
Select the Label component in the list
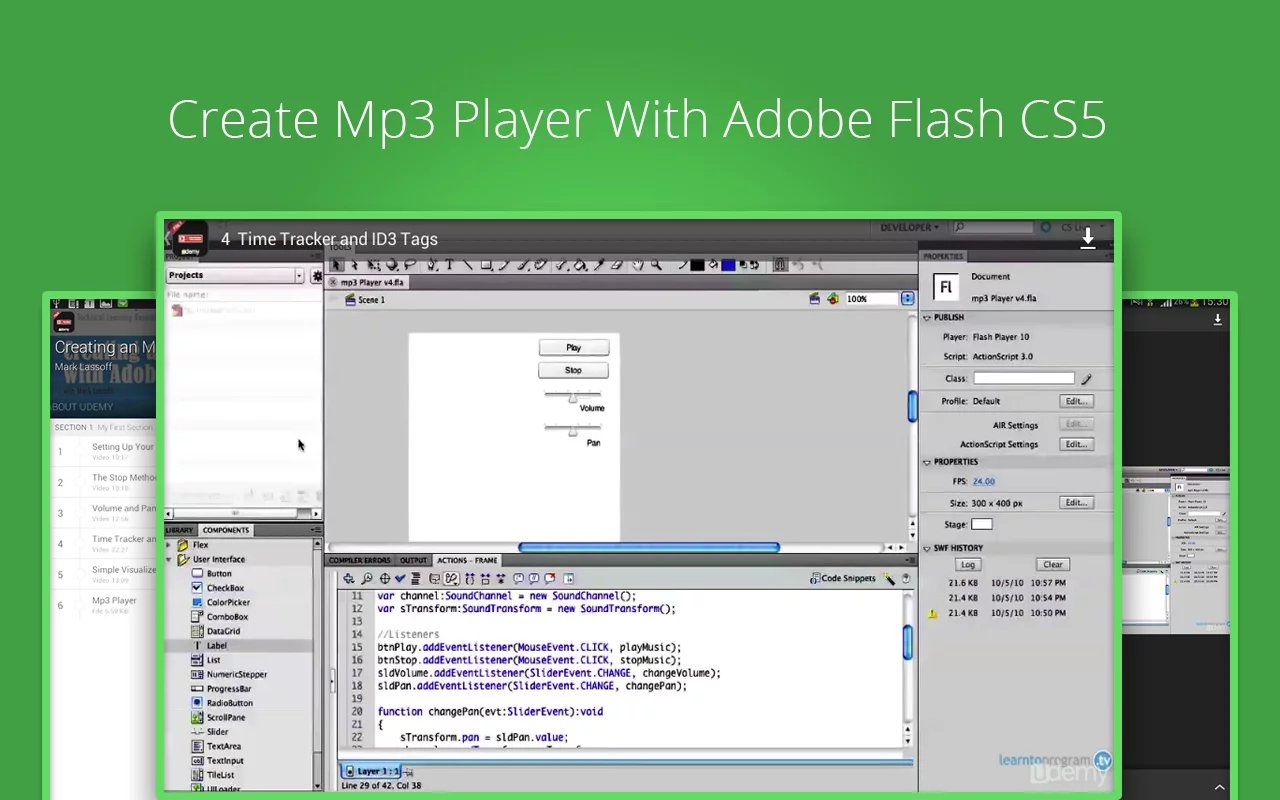coord(240,646)
